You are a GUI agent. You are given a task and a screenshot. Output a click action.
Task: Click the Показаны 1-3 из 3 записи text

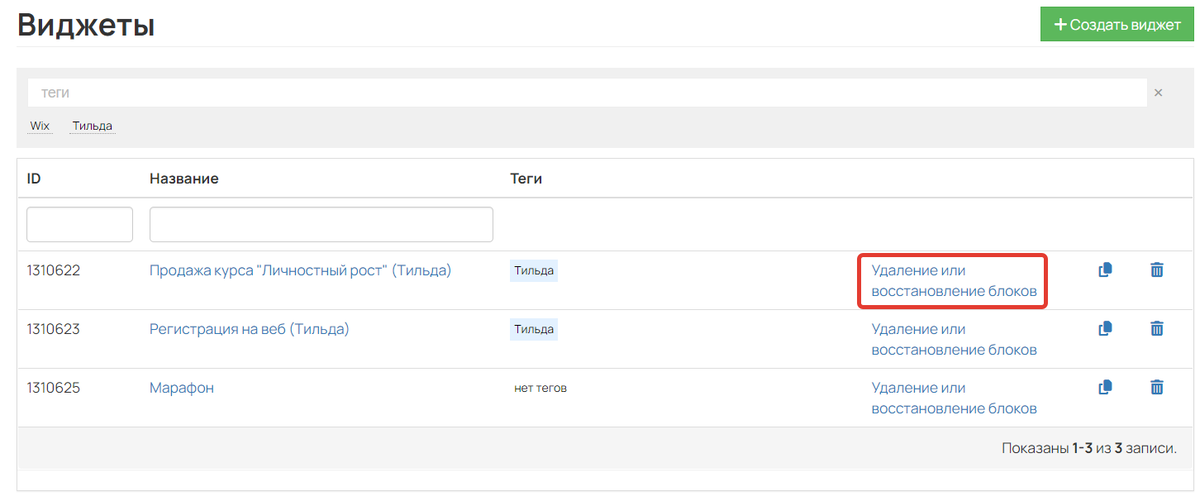coord(1088,448)
